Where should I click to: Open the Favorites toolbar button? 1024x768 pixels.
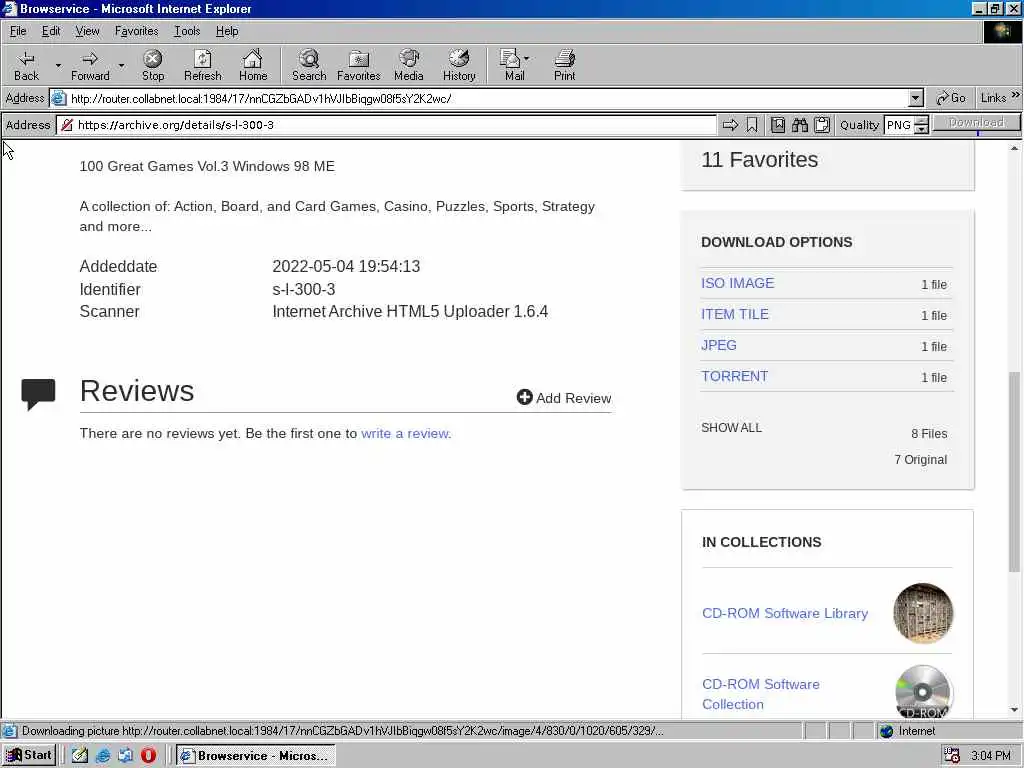pyautogui.click(x=359, y=65)
